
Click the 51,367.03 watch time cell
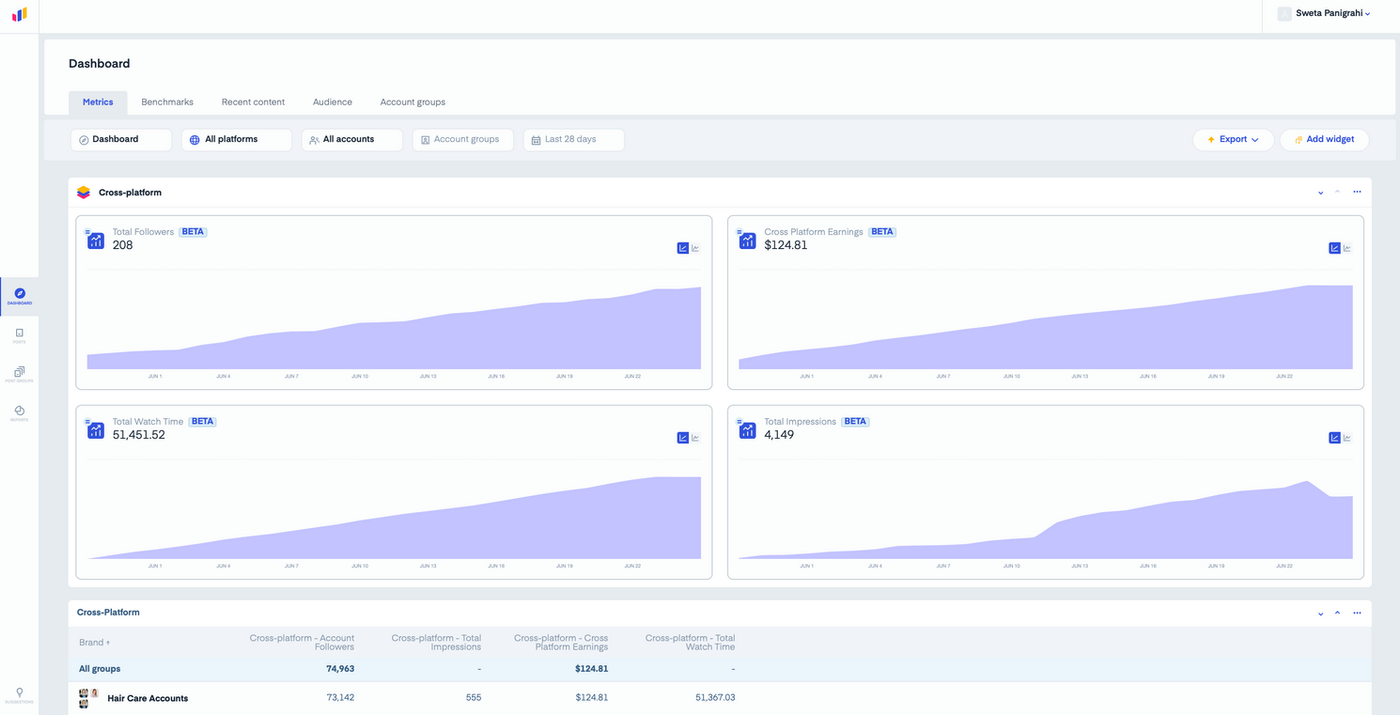coord(713,697)
